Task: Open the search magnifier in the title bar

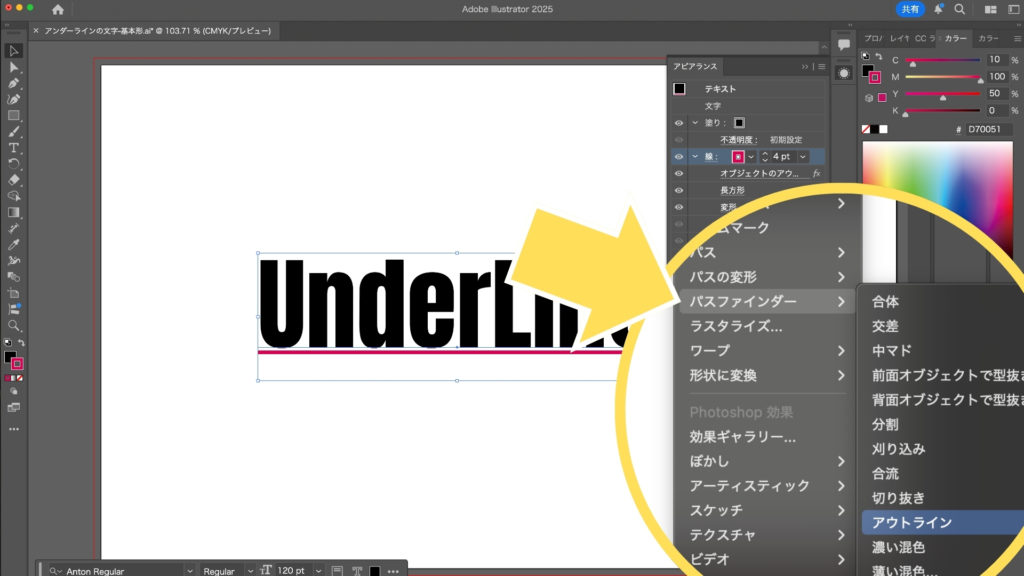Action: [960, 9]
